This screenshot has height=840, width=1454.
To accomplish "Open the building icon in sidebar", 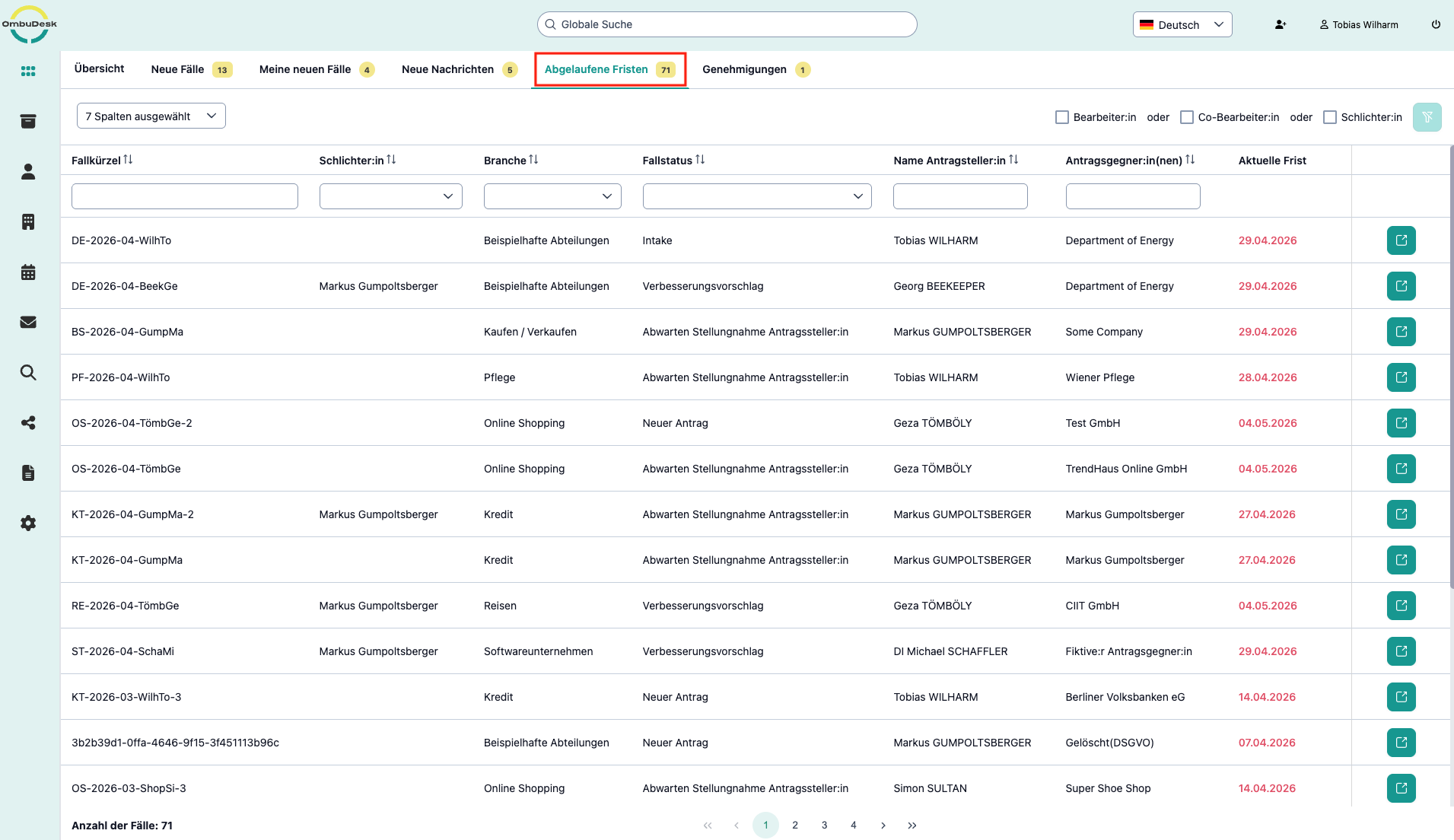I will (x=28, y=221).
